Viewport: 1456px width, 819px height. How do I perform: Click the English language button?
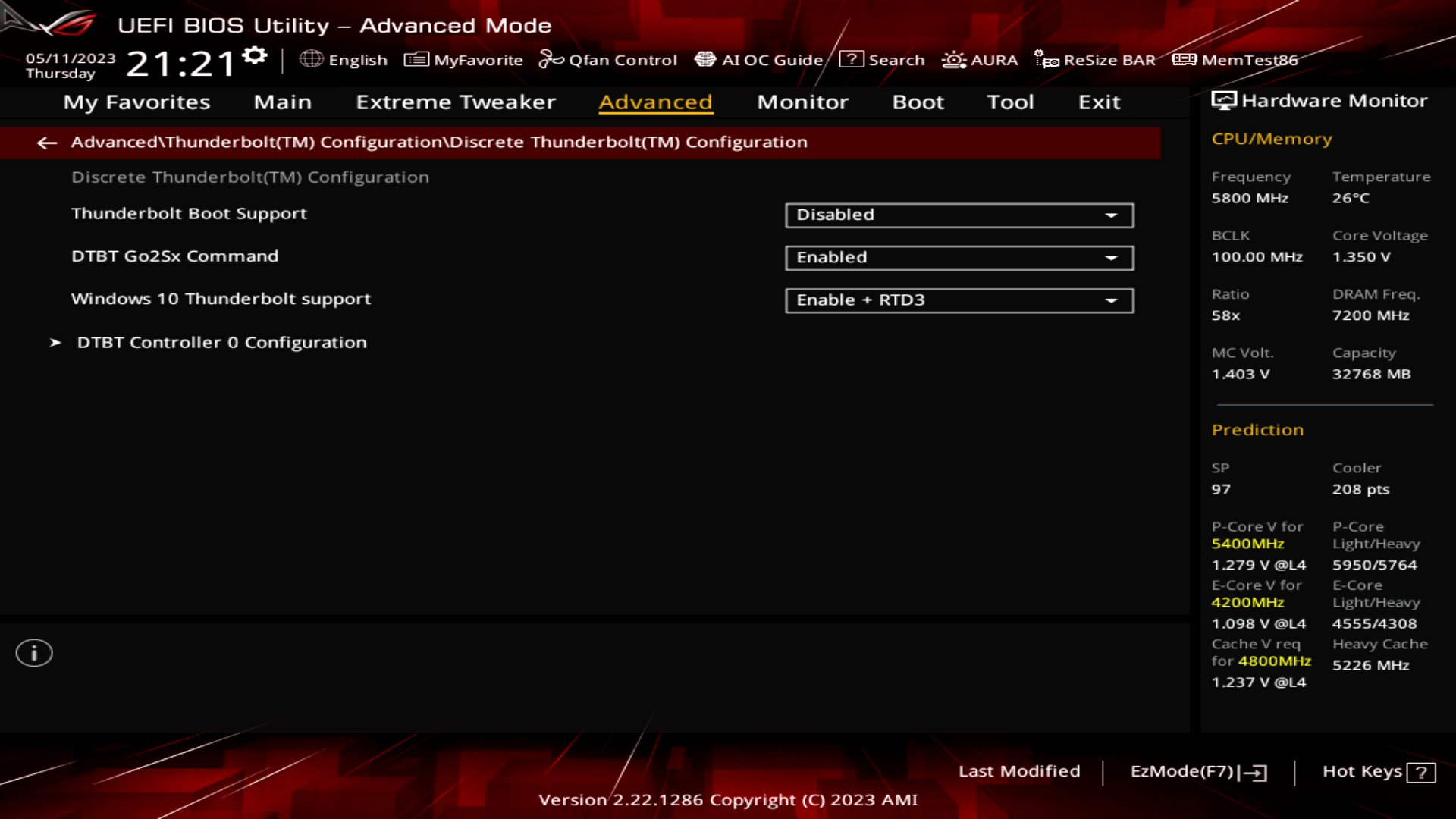(358, 60)
